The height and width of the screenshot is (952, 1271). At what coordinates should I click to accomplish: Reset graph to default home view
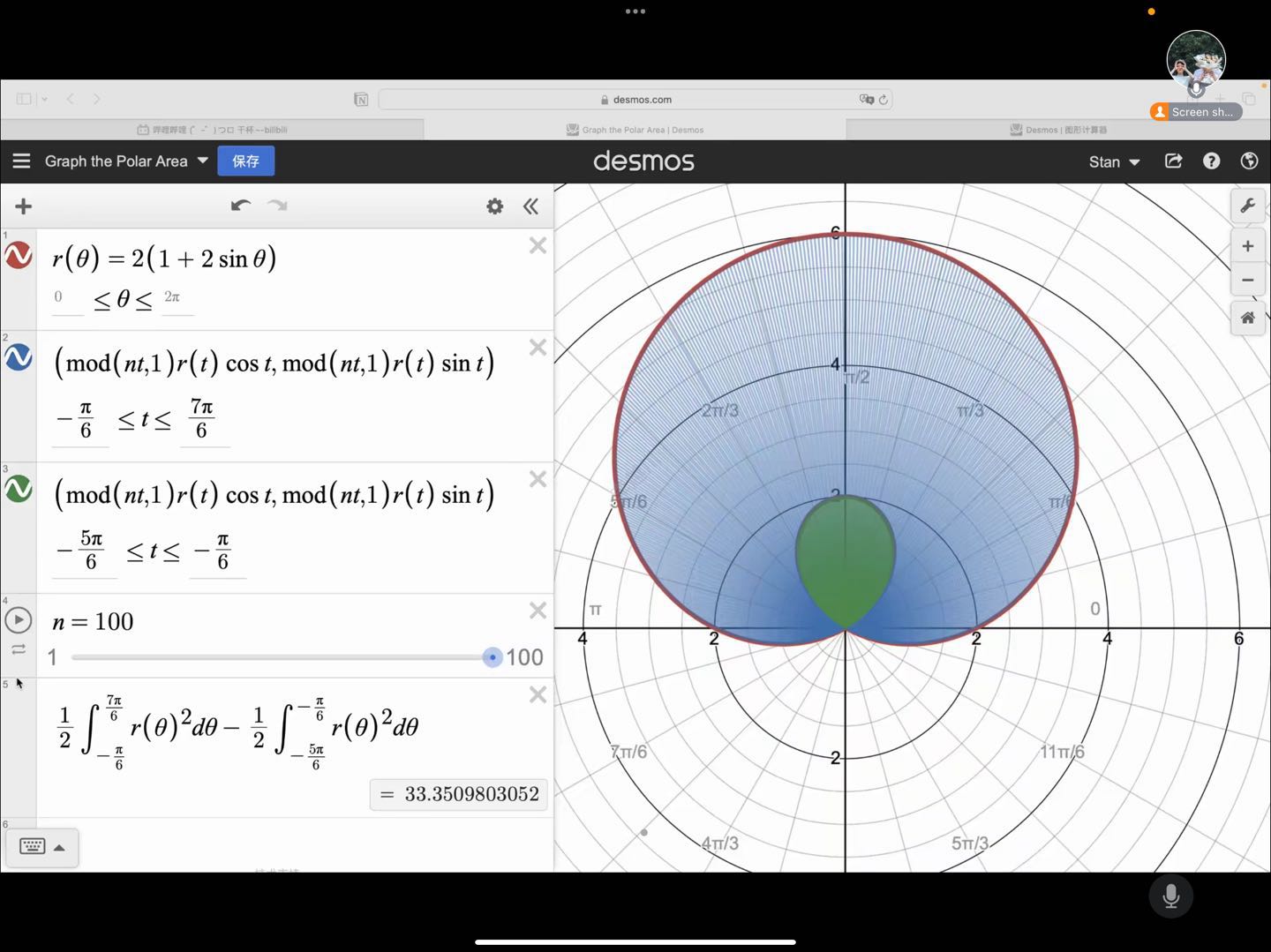1247,318
